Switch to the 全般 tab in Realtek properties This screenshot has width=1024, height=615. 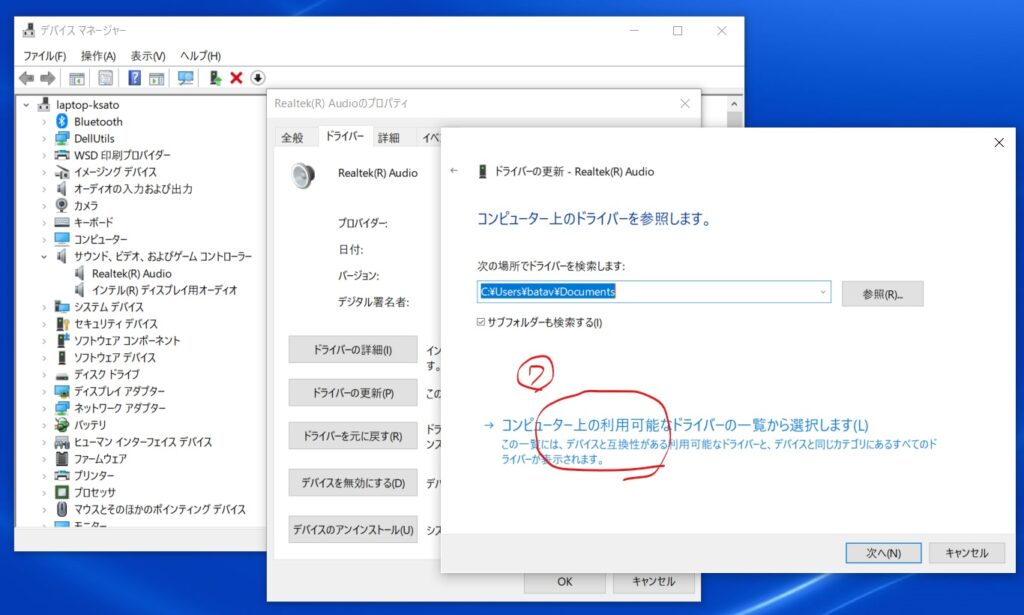(292, 137)
